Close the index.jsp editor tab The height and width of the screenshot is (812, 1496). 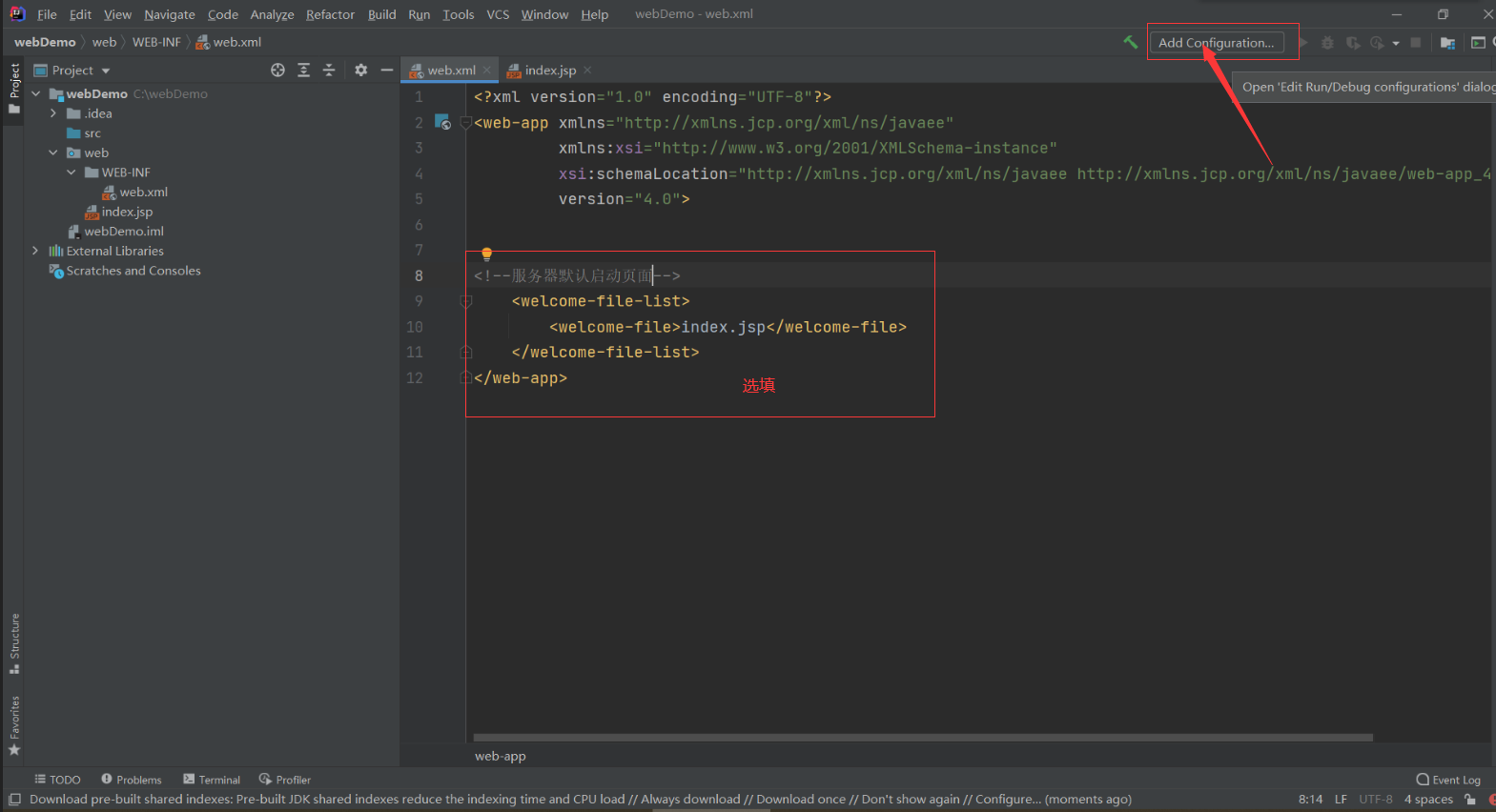[x=587, y=70]
